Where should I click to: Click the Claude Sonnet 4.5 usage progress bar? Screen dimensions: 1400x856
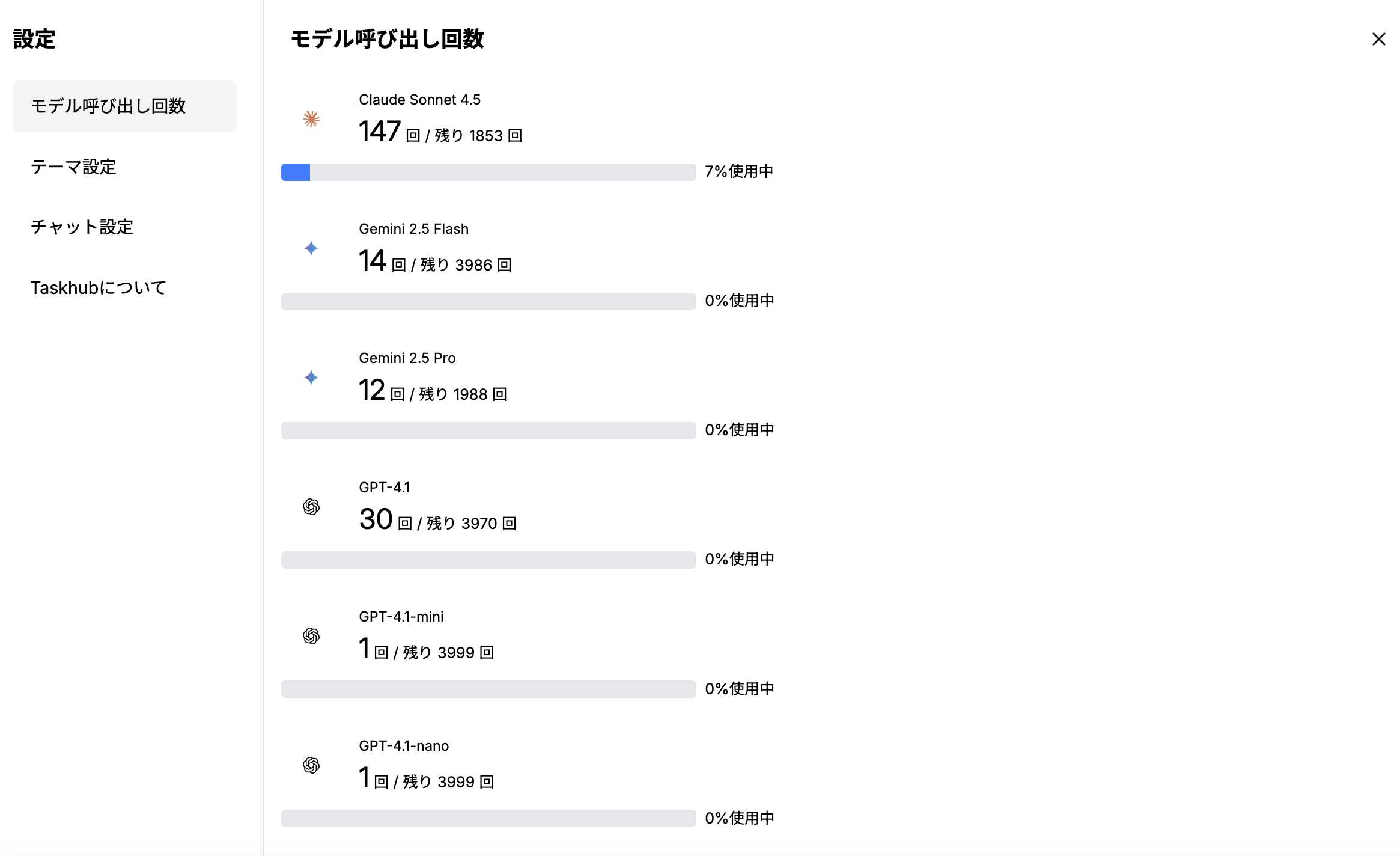coord(488,172)
